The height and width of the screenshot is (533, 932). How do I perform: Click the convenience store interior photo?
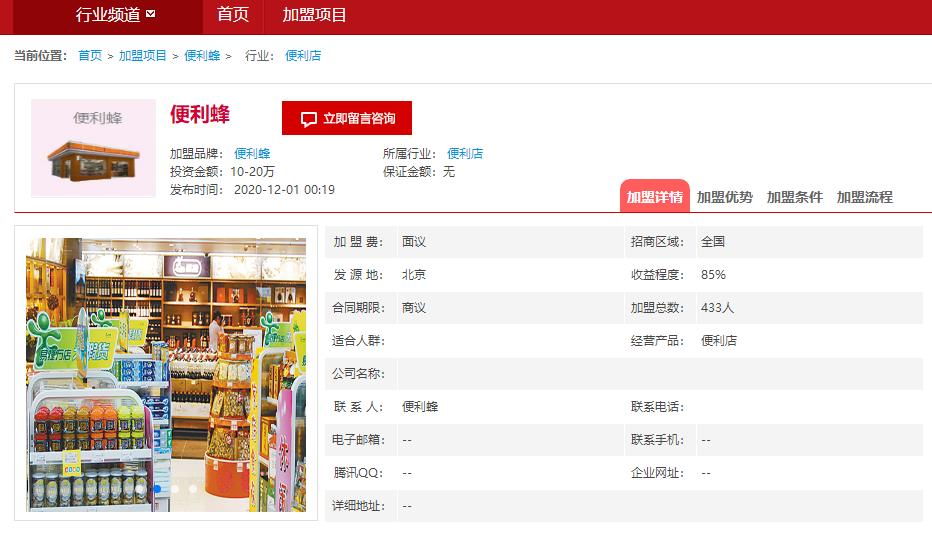coord(166,374)
